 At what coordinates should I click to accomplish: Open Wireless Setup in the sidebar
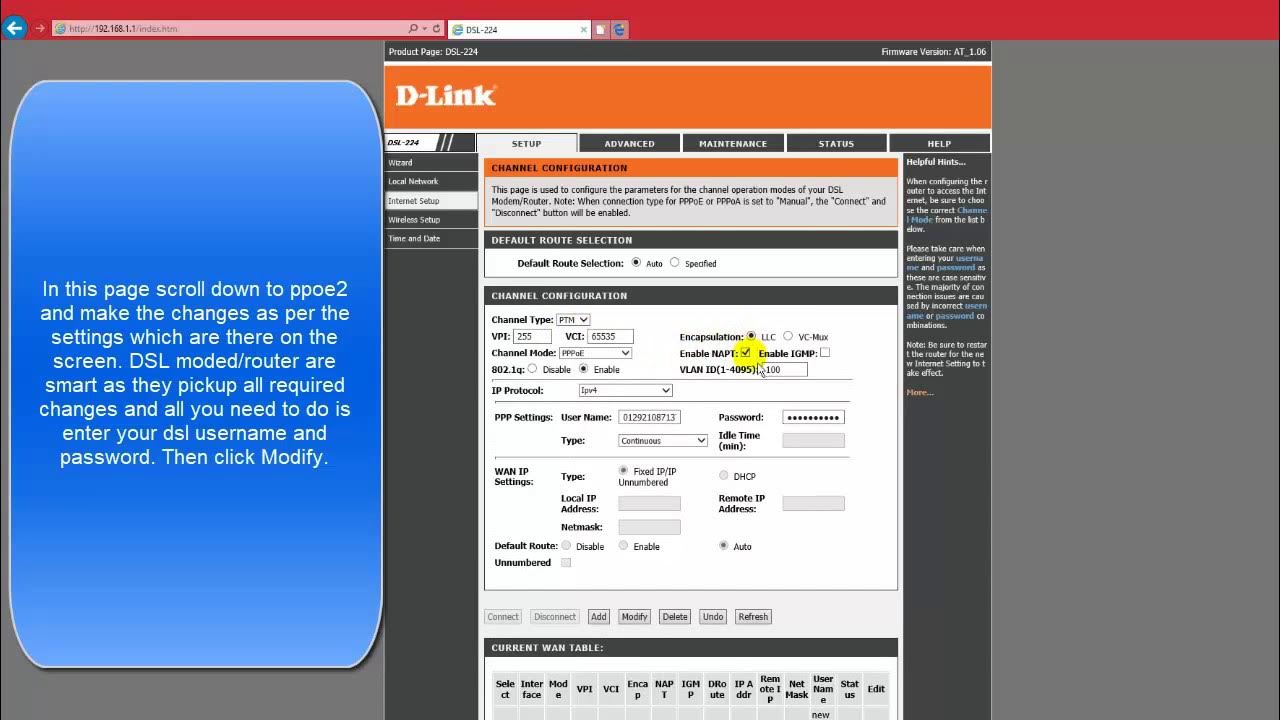point(432,219)
